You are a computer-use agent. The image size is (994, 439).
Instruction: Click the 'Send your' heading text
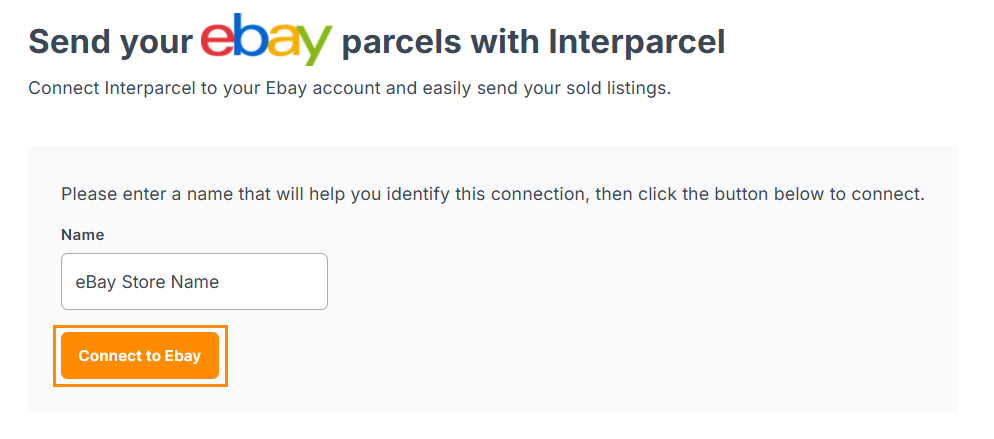coord(110,42)
